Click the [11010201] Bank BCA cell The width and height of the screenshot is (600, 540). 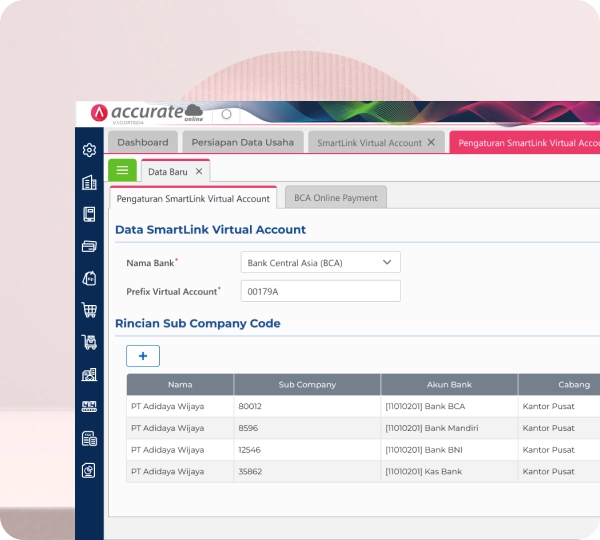point(449,406)
